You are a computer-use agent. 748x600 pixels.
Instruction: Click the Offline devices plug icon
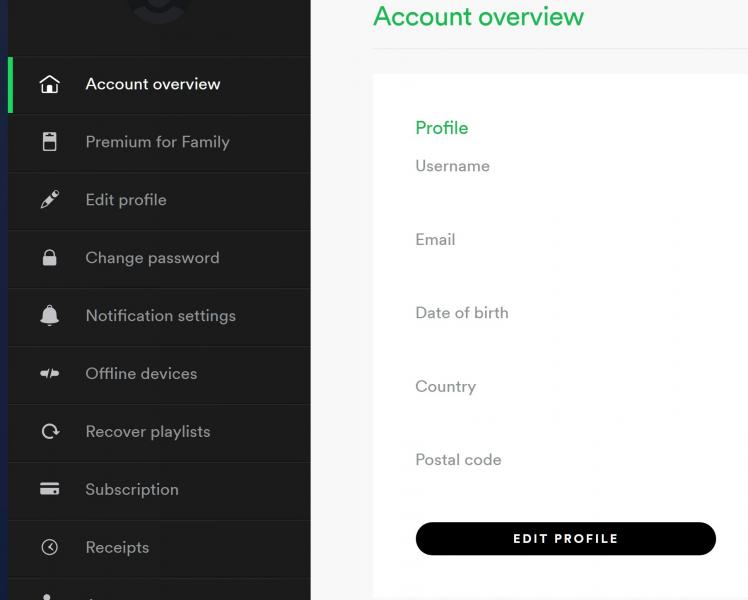[50, 373]
